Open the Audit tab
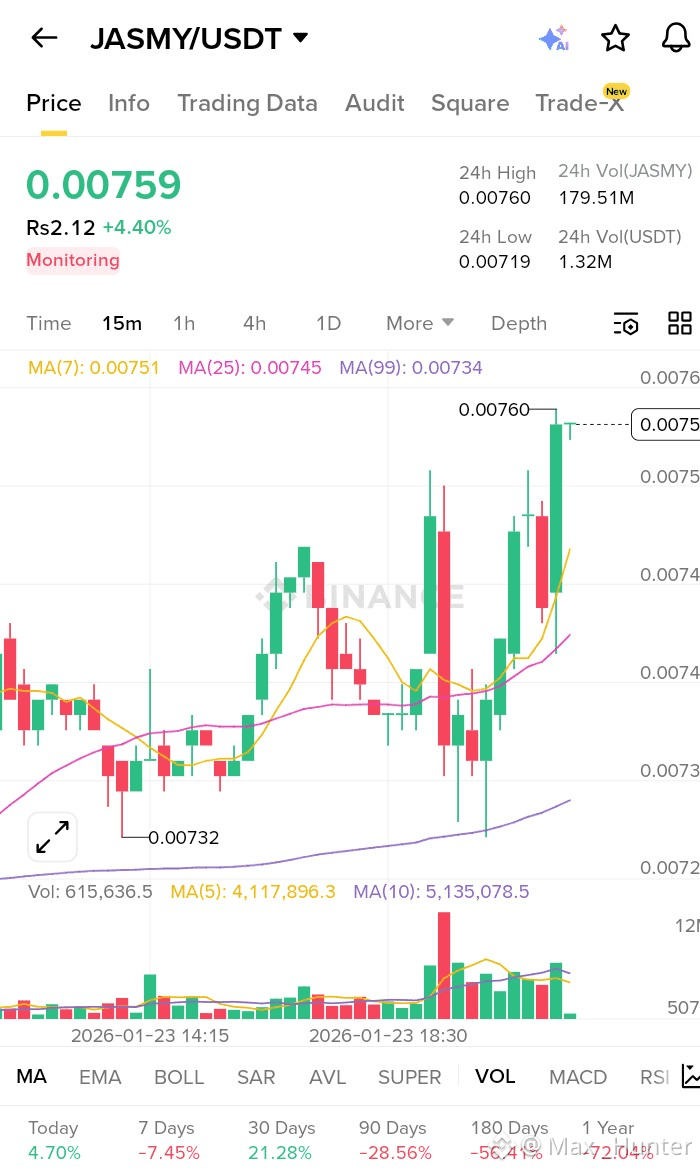The image size is (700, 1171). [374, 103]
